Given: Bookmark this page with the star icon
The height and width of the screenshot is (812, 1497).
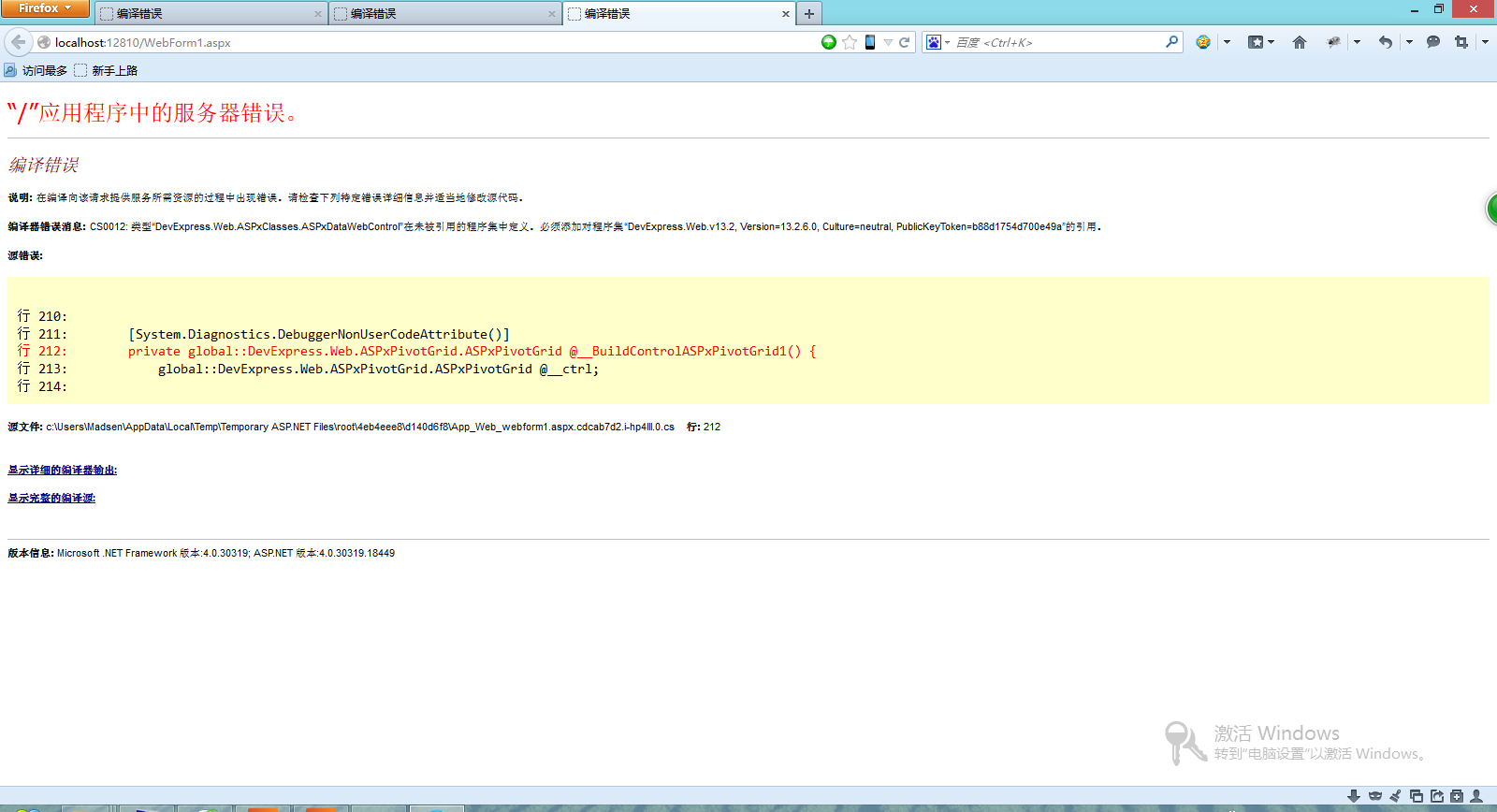Looking at the screenshot, I should point(850,42).
